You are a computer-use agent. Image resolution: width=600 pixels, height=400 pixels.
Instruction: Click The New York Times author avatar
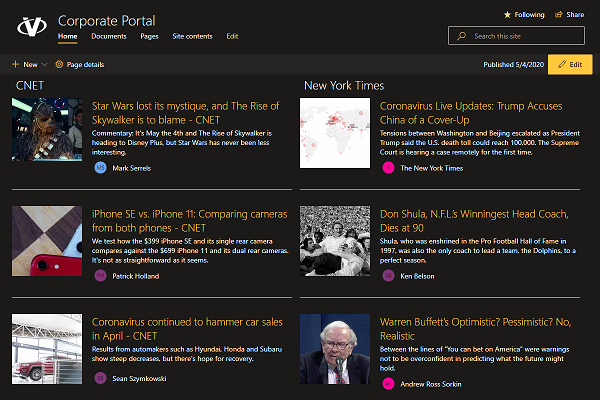388,168
